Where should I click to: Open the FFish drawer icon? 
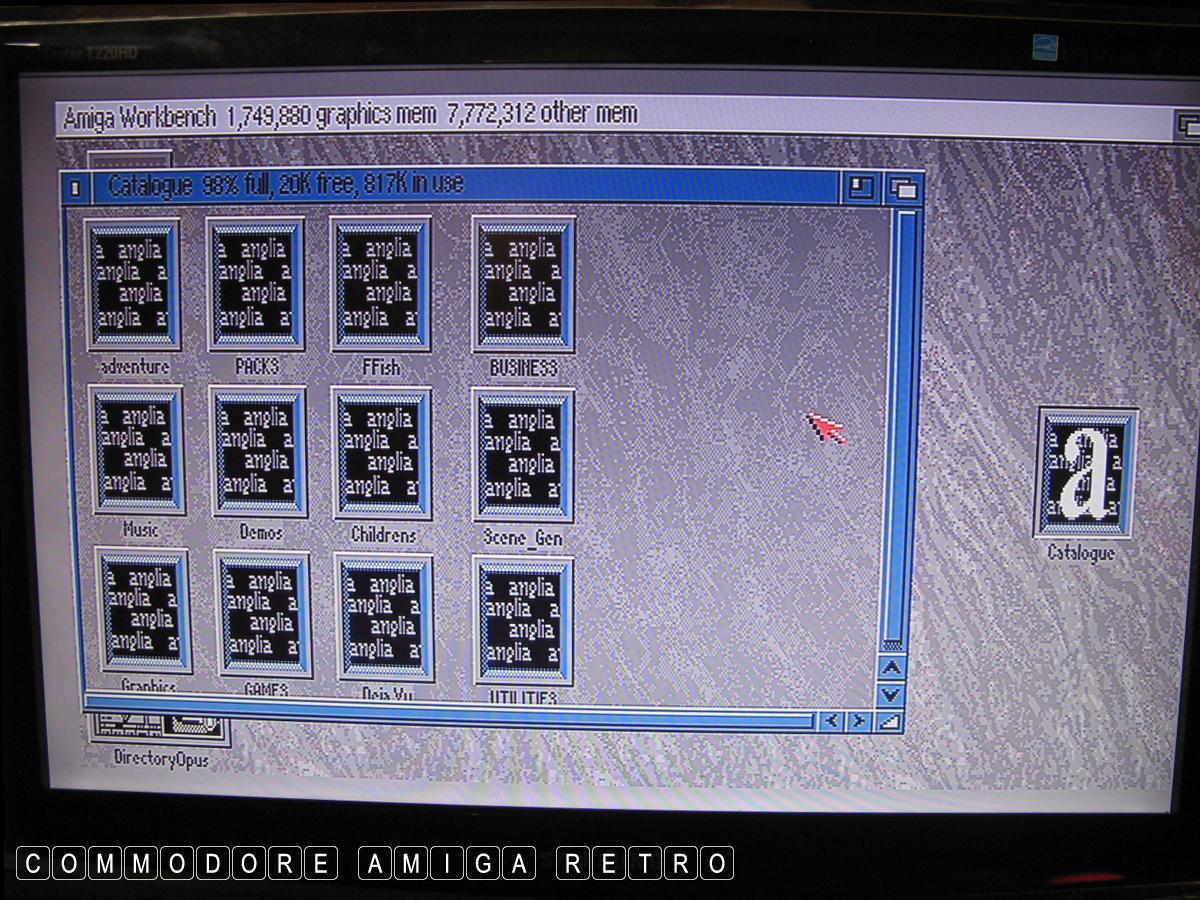380,285
